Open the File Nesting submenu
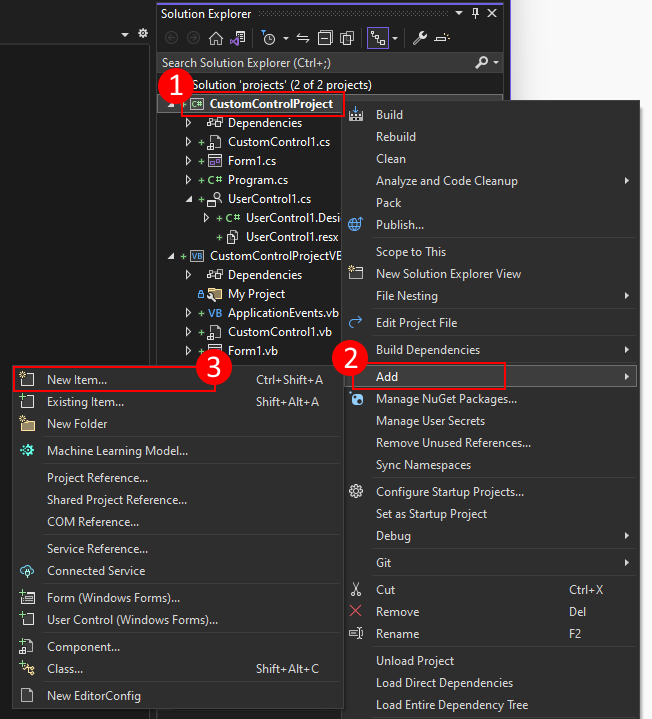Viewport: 652px width, 719px height. pos(491,296)
